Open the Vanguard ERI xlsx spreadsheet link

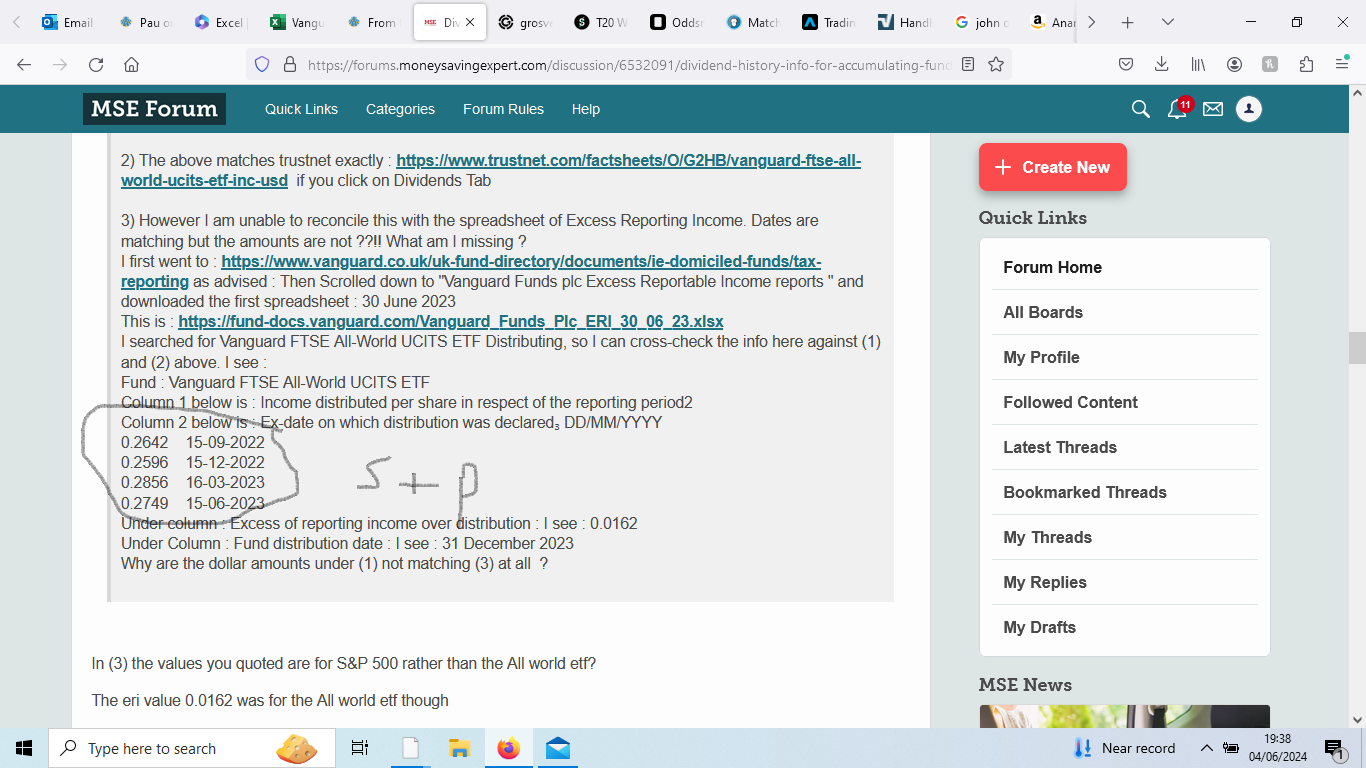pos(450,321)
